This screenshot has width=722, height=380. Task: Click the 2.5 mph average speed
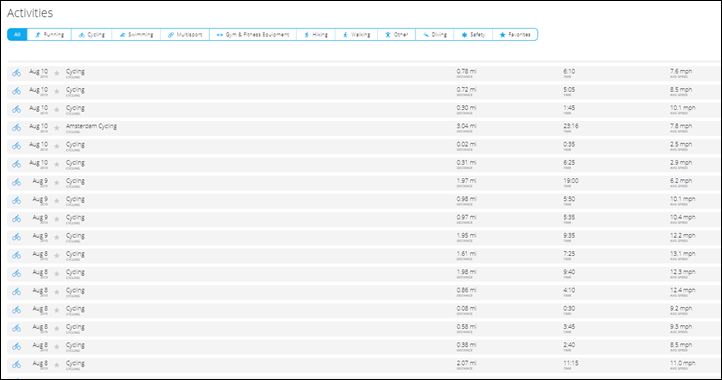tap(681, 145)
